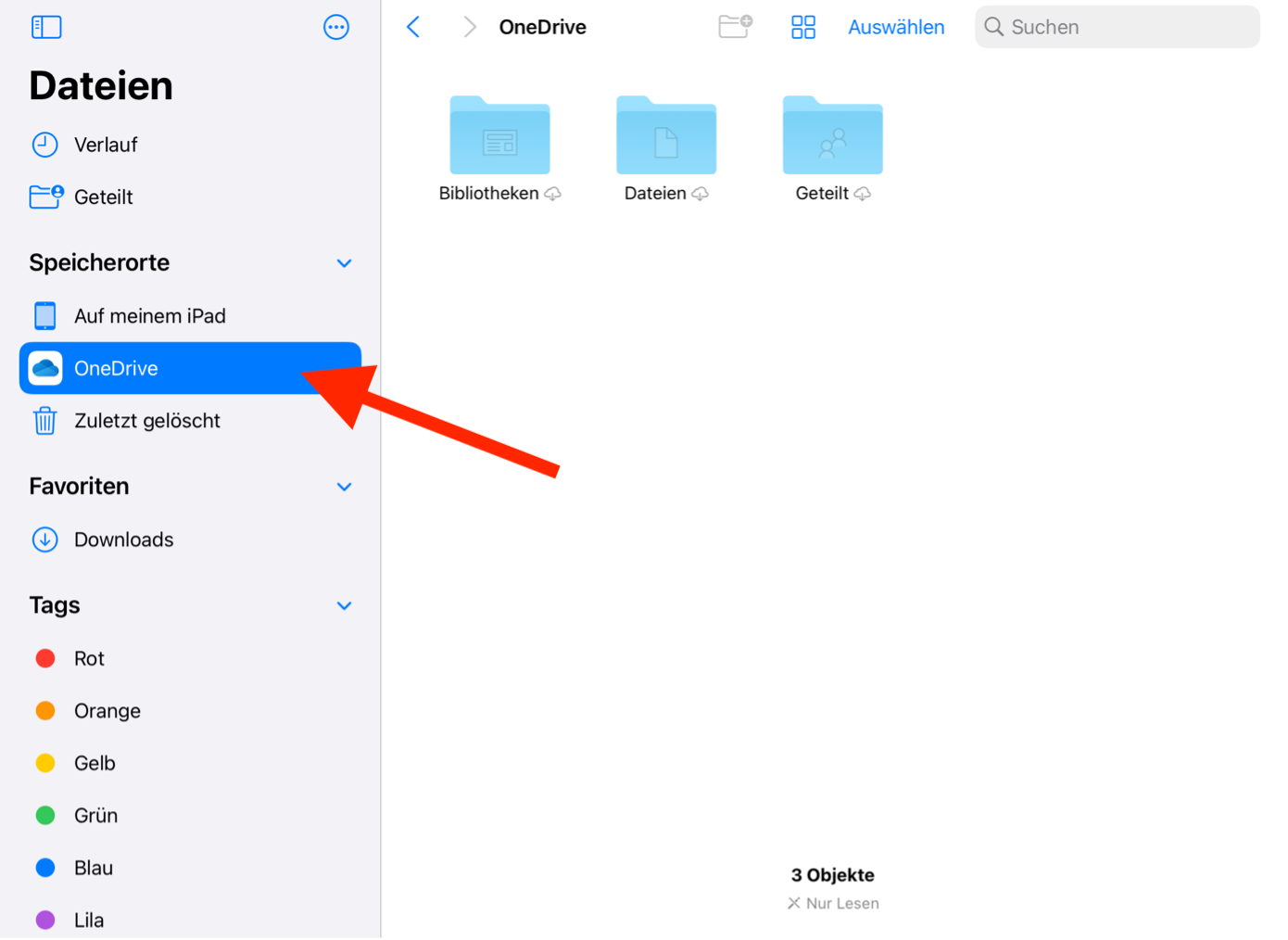Open the Geteilt folder in OneDrive

pyautogui.click(x=832, y=137)
